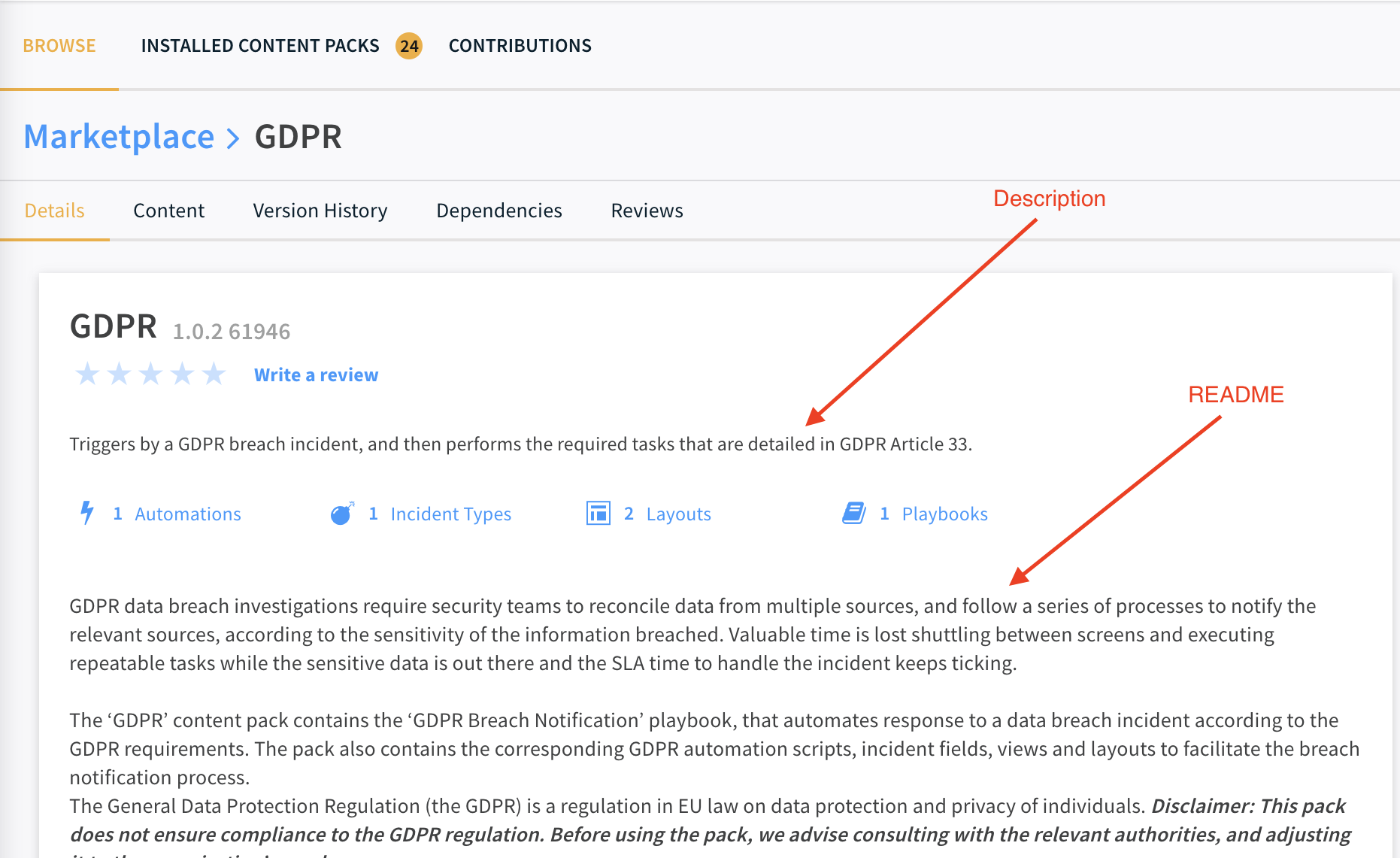1400x858 pixels.
Task: Switch to the Contributions tab
Action: (x=520, y=46)
